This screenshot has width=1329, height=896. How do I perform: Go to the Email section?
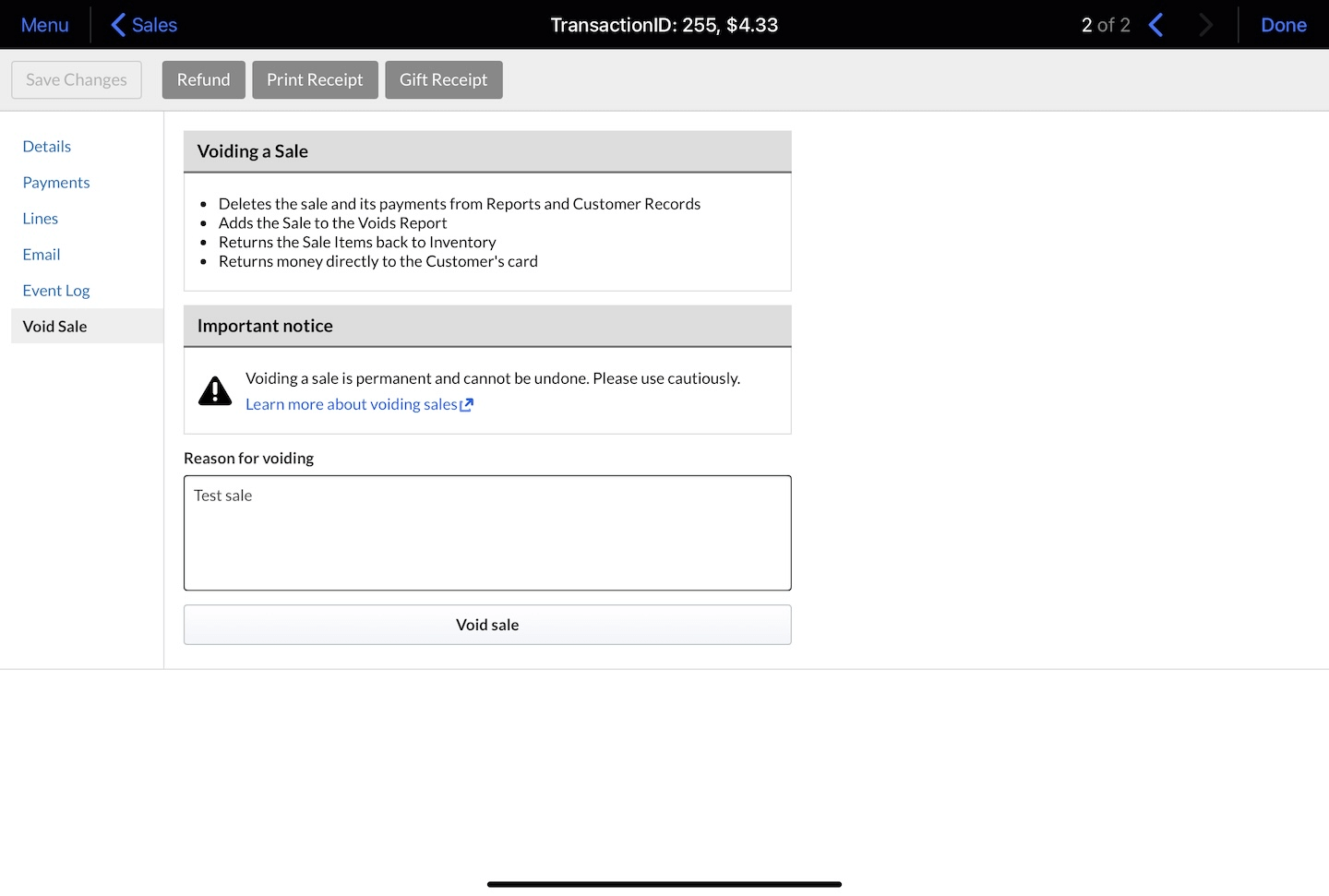coord(42,255)
